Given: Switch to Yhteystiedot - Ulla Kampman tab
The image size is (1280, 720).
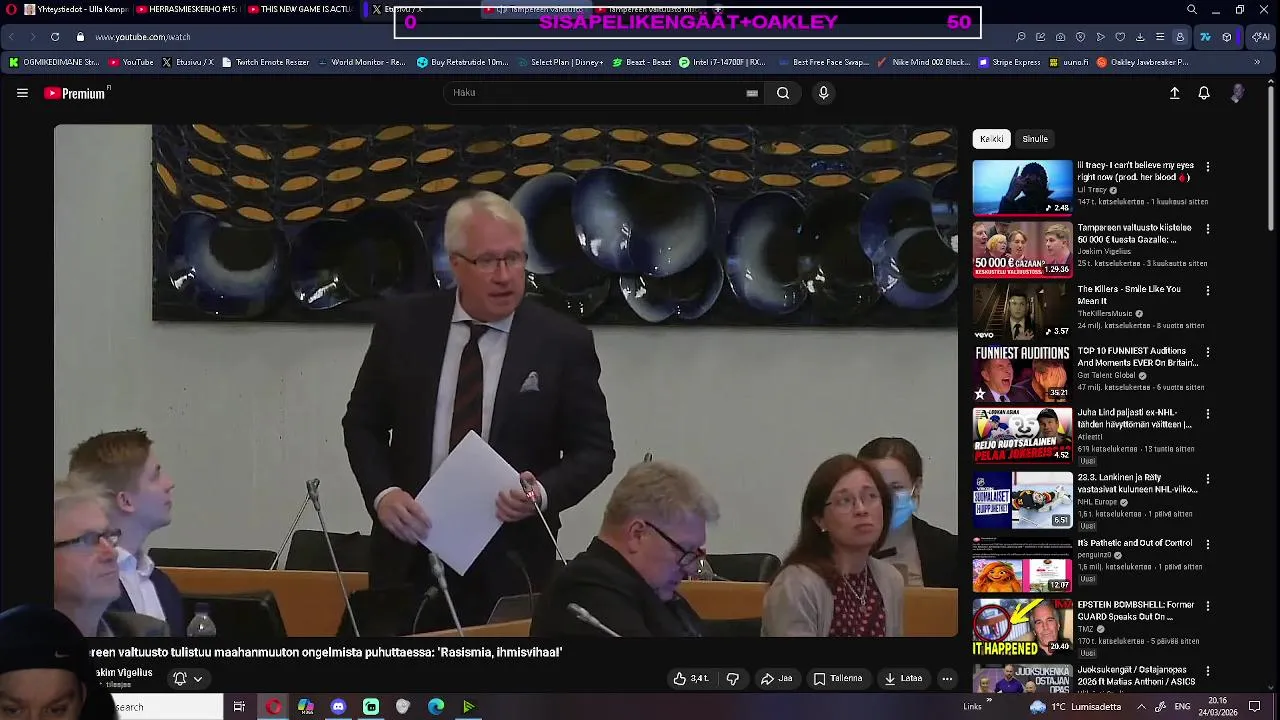Looking at the screenshot, I should point(75,9).
